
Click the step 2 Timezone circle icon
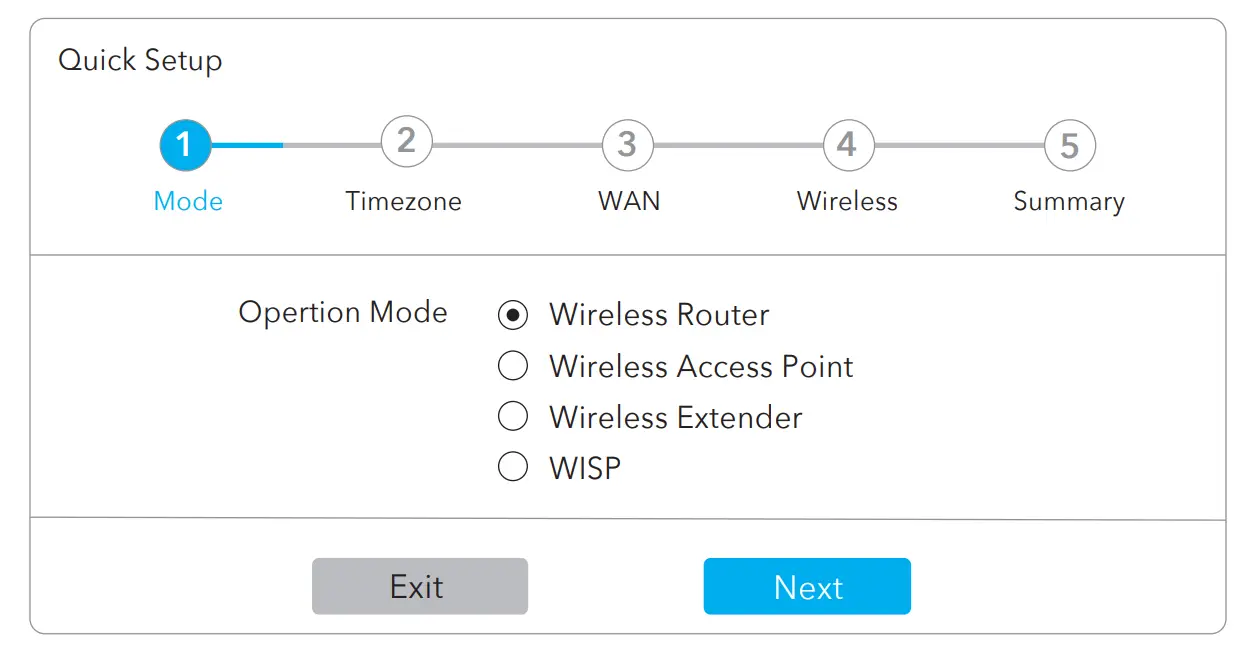point(406,144)
